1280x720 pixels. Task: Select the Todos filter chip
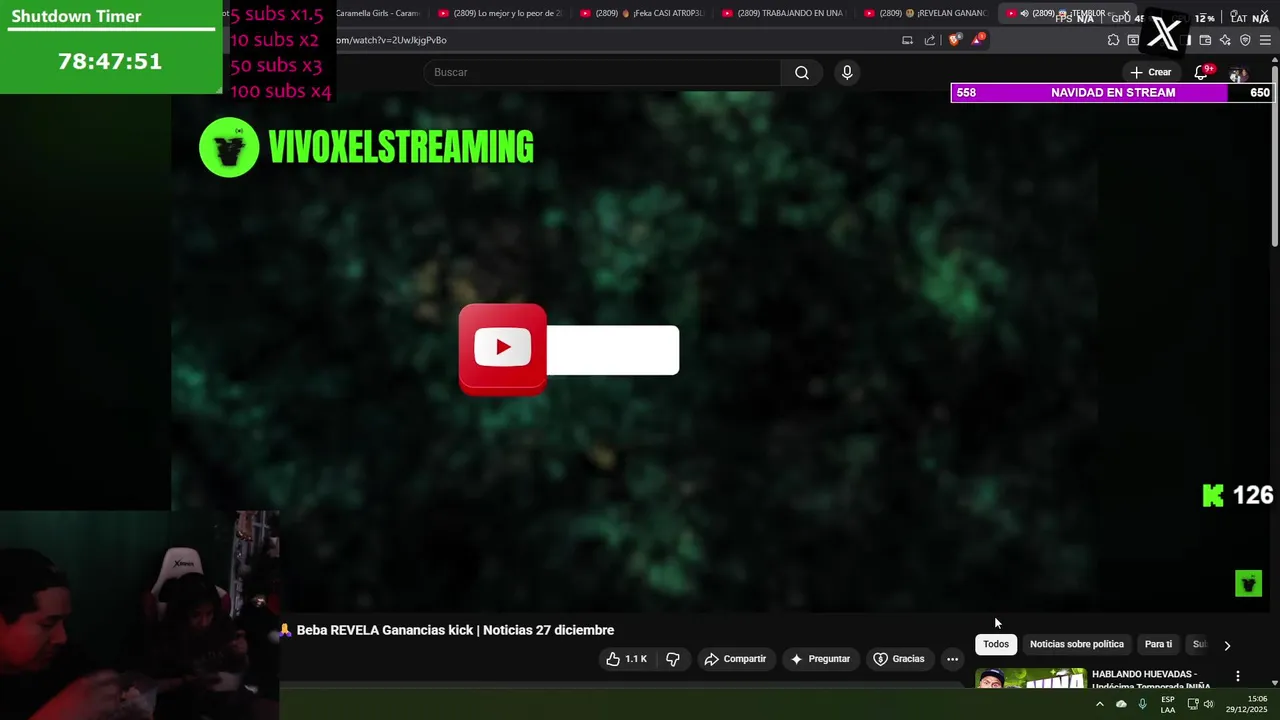[996, 644]
